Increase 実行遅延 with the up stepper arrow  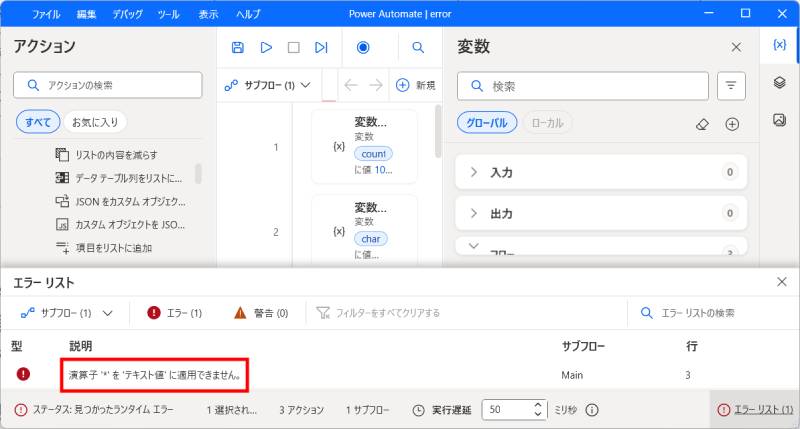tap(538, 405)
